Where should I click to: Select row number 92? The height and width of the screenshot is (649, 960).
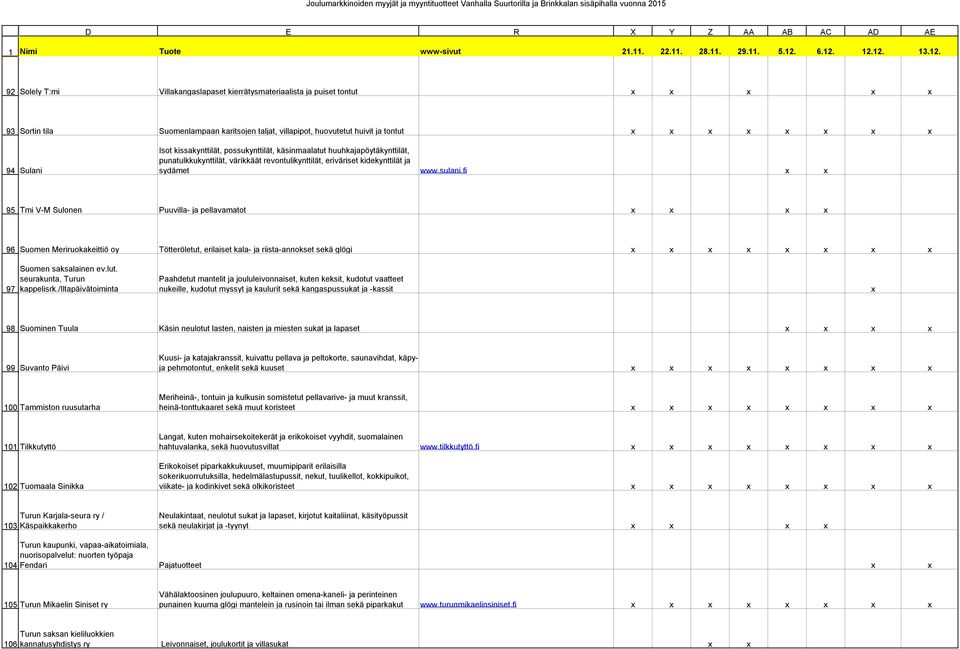(x=10, y=77)
